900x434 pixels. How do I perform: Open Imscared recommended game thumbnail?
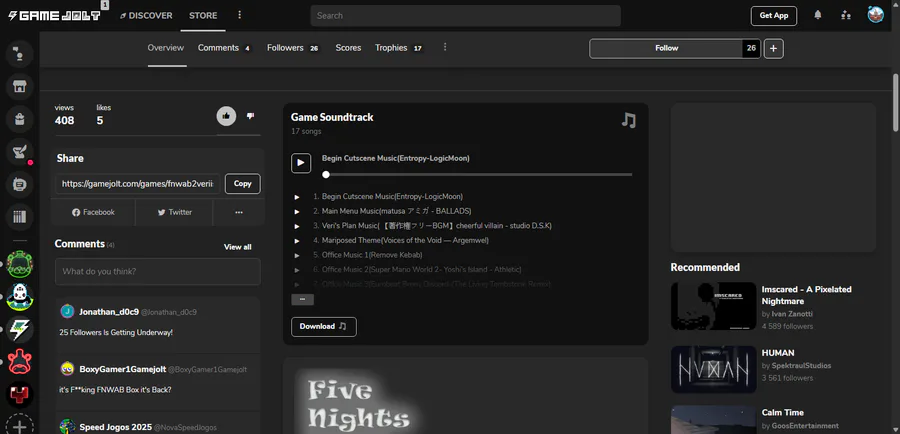point(713,306)
